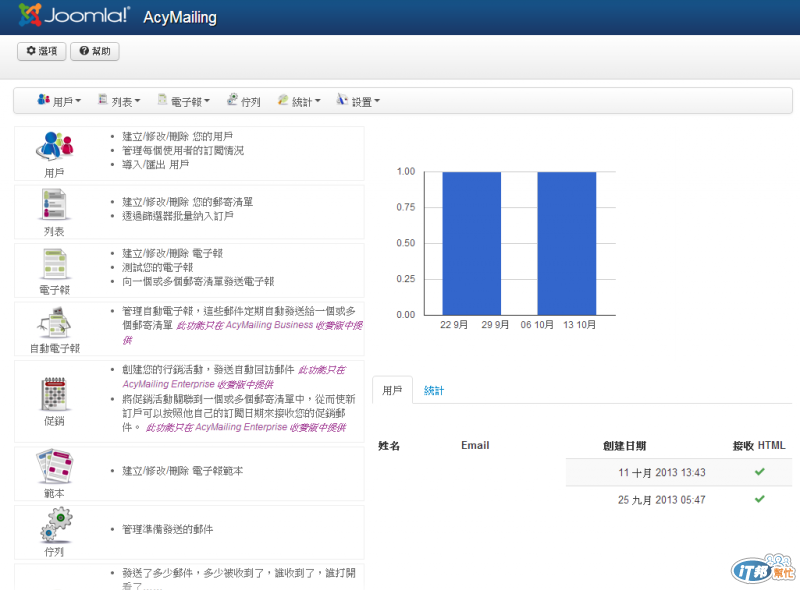Click the 29 9月 chart bar
This screenshot has height=590, width=800.
[x=471, y=243]
